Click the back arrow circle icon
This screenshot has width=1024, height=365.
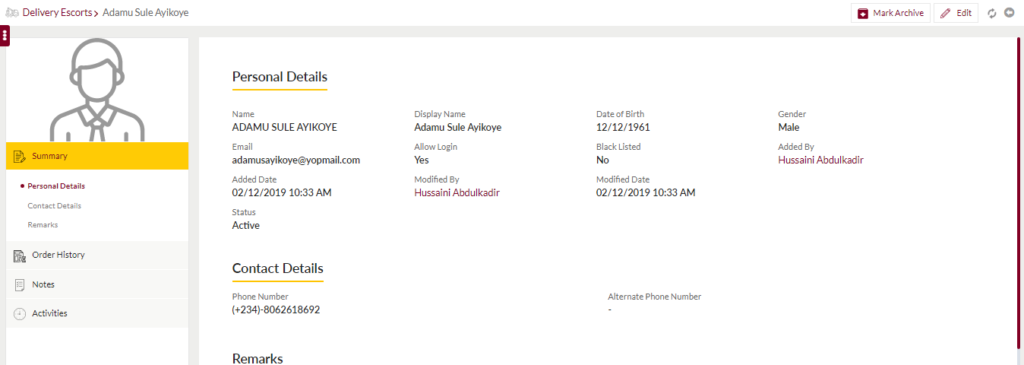[1010, 13]
